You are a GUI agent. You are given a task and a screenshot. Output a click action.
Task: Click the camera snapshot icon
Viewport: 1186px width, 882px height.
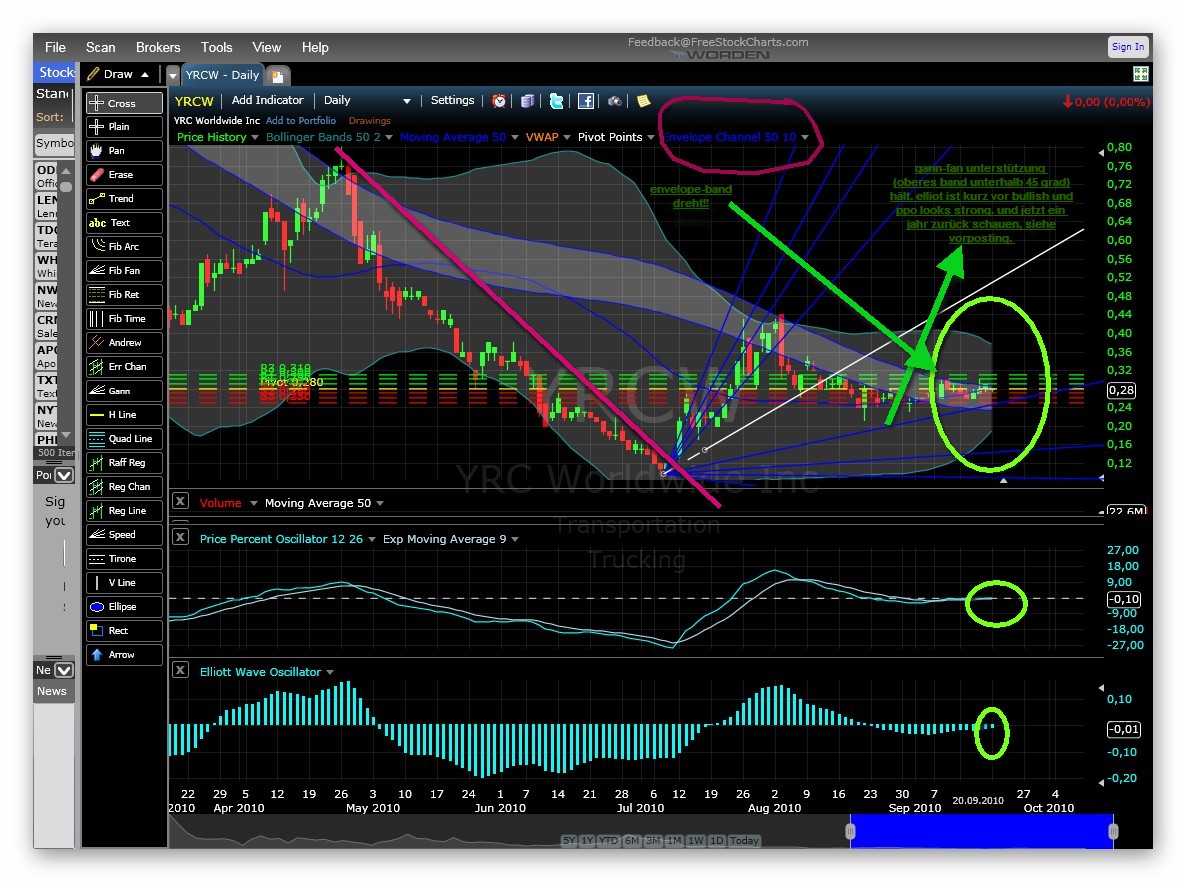click(x=614, y=101)
